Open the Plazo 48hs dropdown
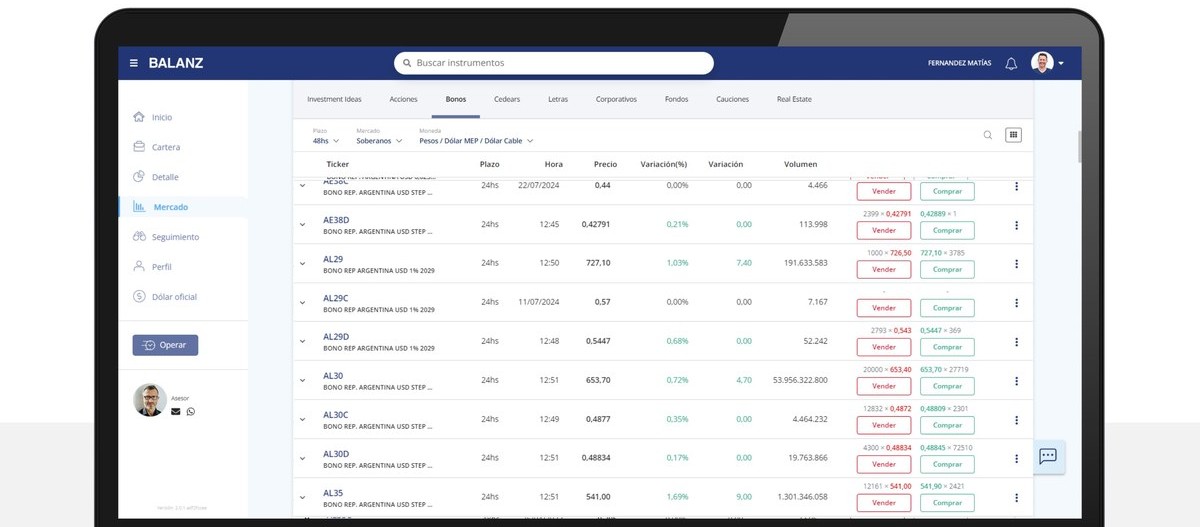The width and height of the screenshot is (1200, 527). (x=325, y=141)
